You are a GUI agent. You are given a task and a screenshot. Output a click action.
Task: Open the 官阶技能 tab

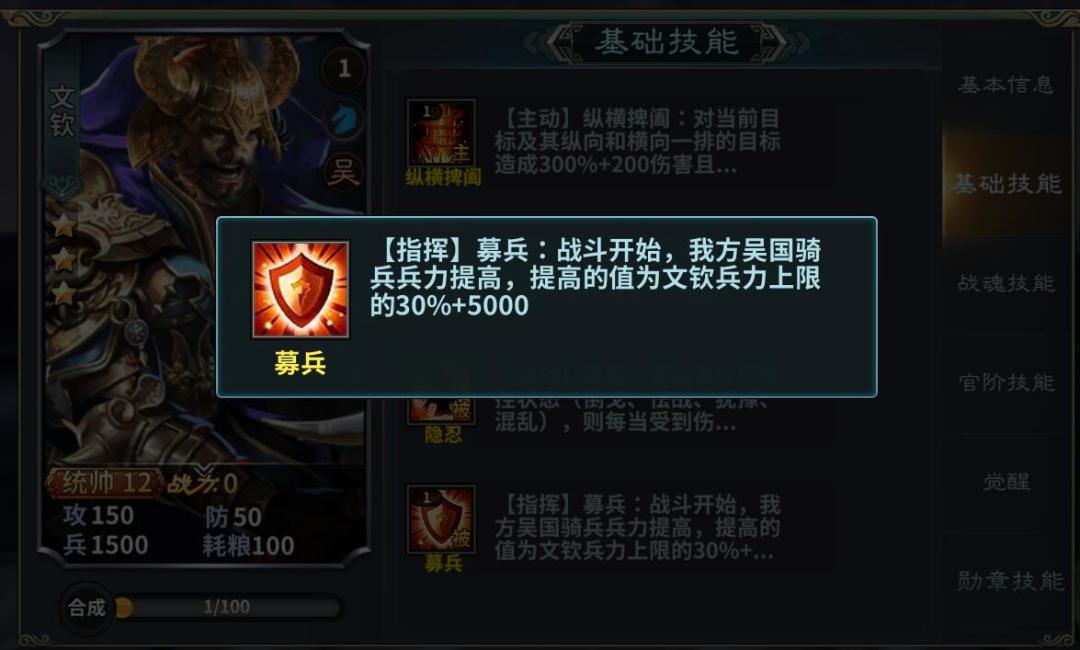[1006, 382]
